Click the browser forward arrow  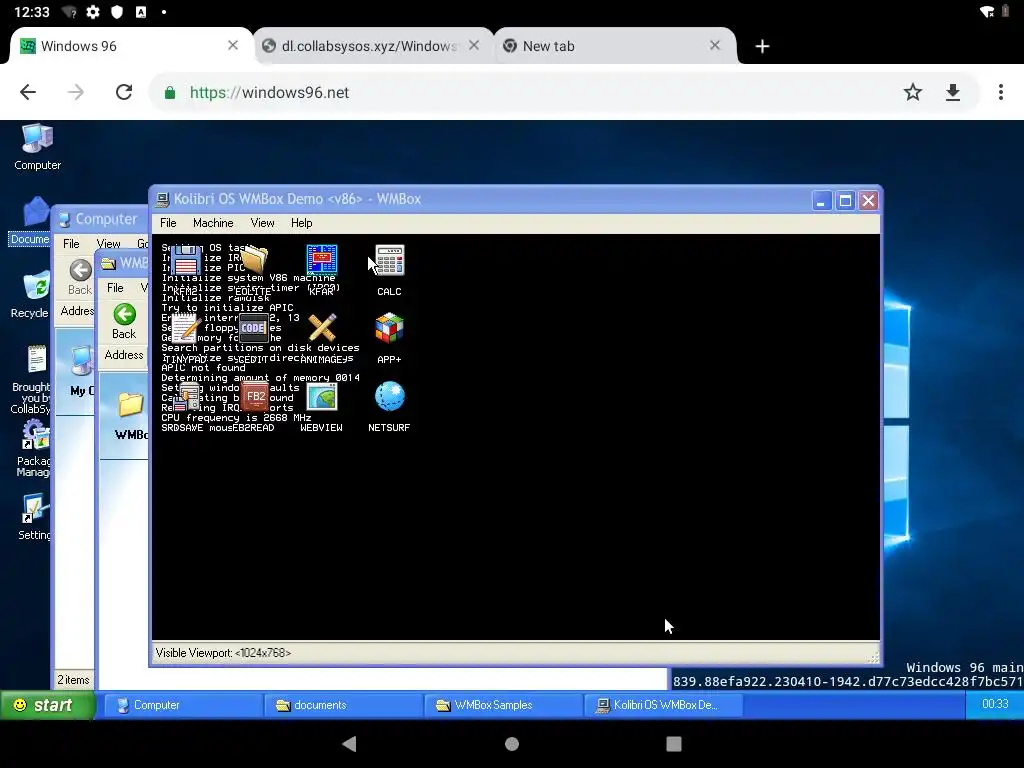tap(76, 92)
